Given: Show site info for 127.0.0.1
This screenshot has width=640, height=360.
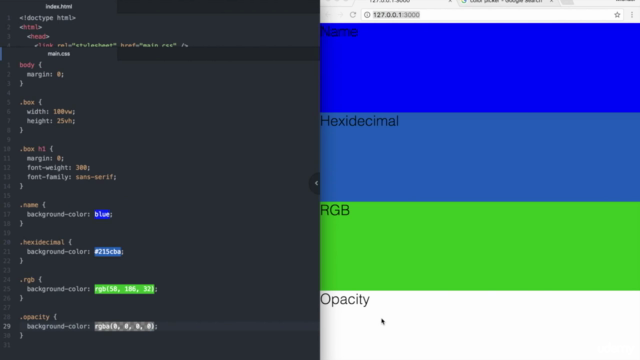Looking at the screenshot, I should [x=367, y=15].
